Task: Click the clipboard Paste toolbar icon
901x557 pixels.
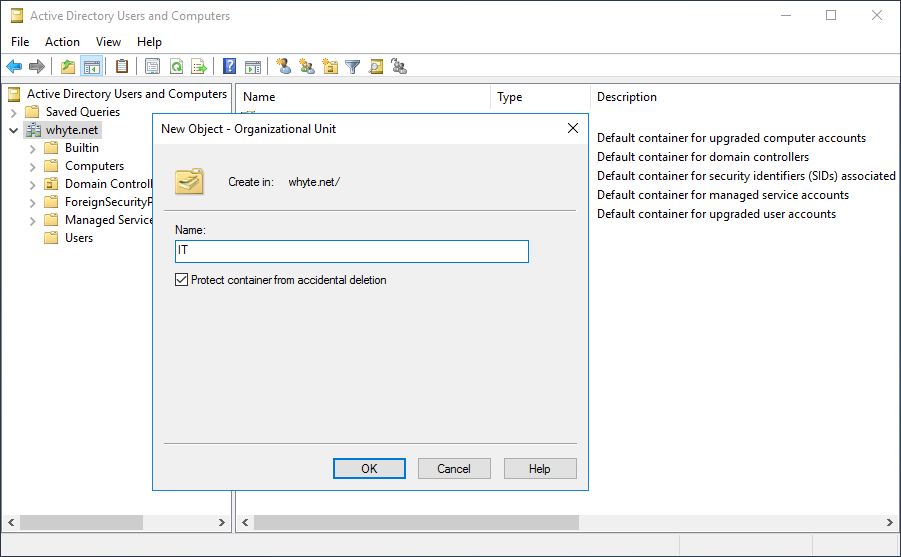Action: 122,66
